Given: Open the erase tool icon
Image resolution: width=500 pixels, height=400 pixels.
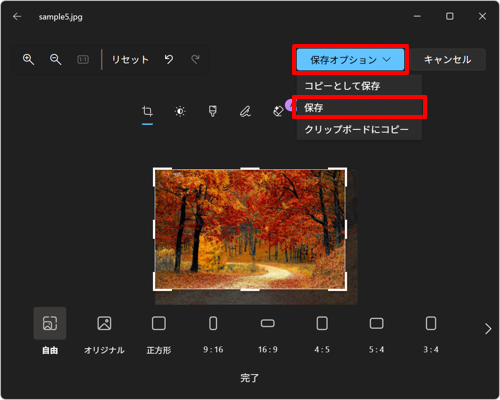Looking at the screenshot, I should click(278, 111).
